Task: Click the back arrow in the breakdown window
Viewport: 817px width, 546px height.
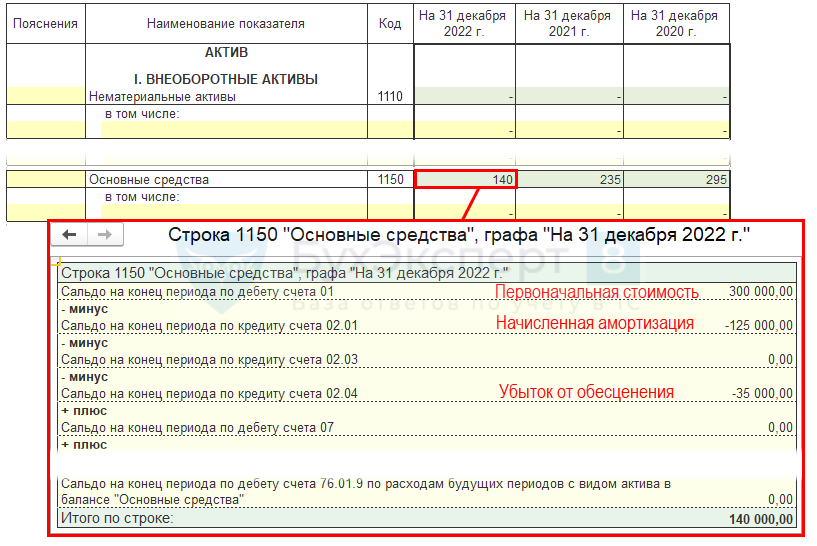Action: 70,234
